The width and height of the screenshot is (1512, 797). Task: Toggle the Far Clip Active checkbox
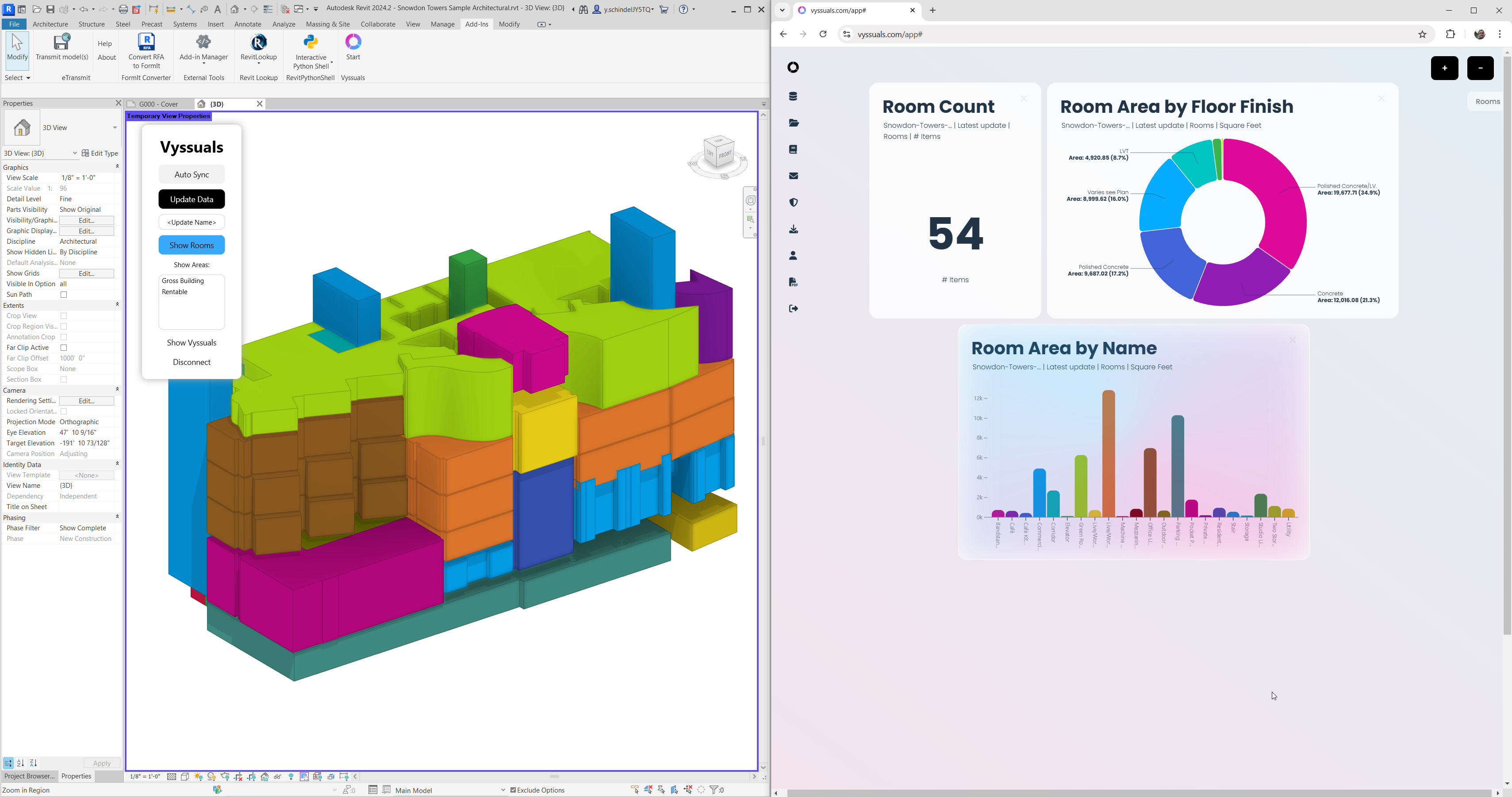point(64,348)
